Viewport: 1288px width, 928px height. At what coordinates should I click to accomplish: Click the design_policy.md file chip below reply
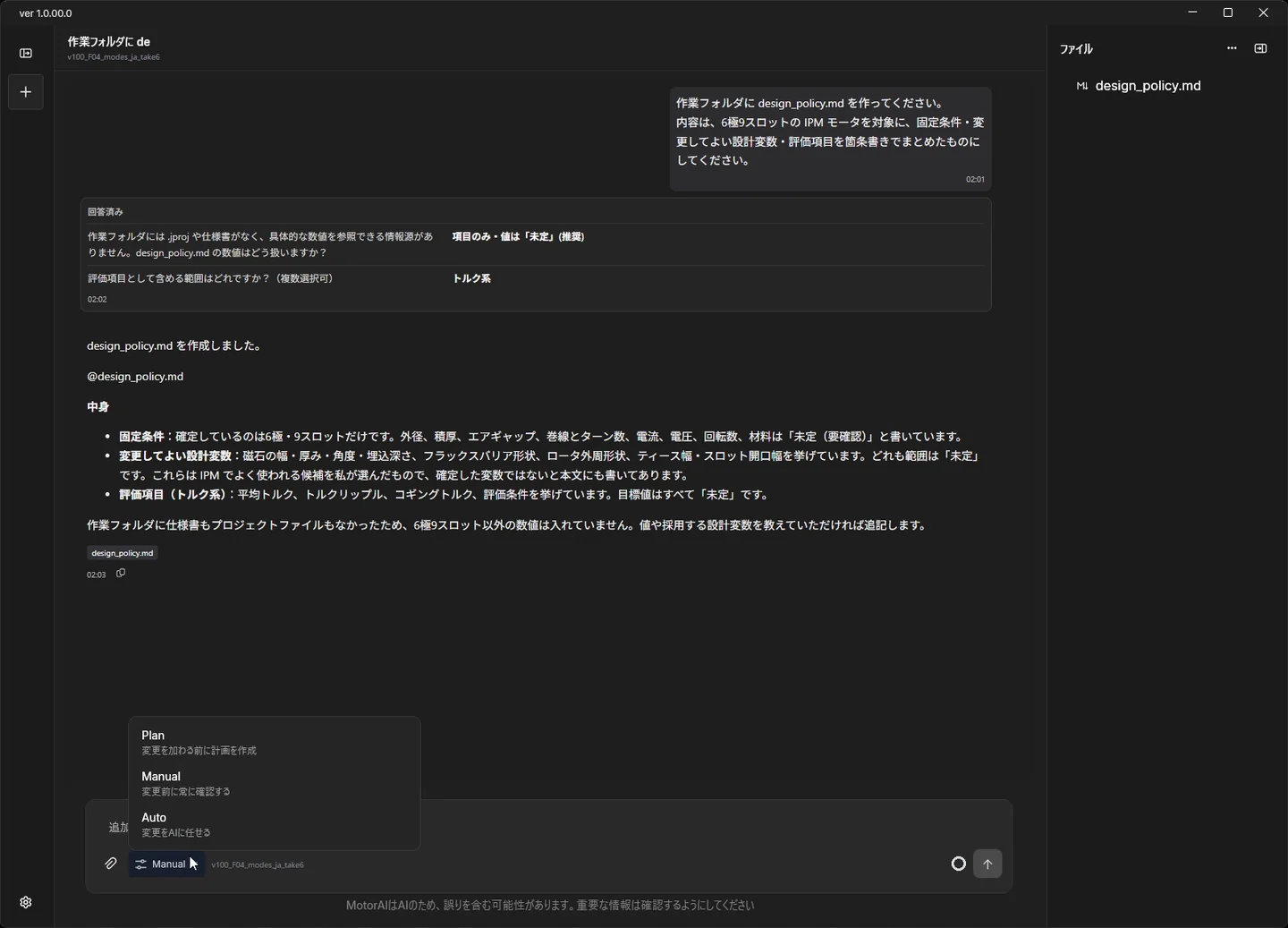(x=123, y=553)
